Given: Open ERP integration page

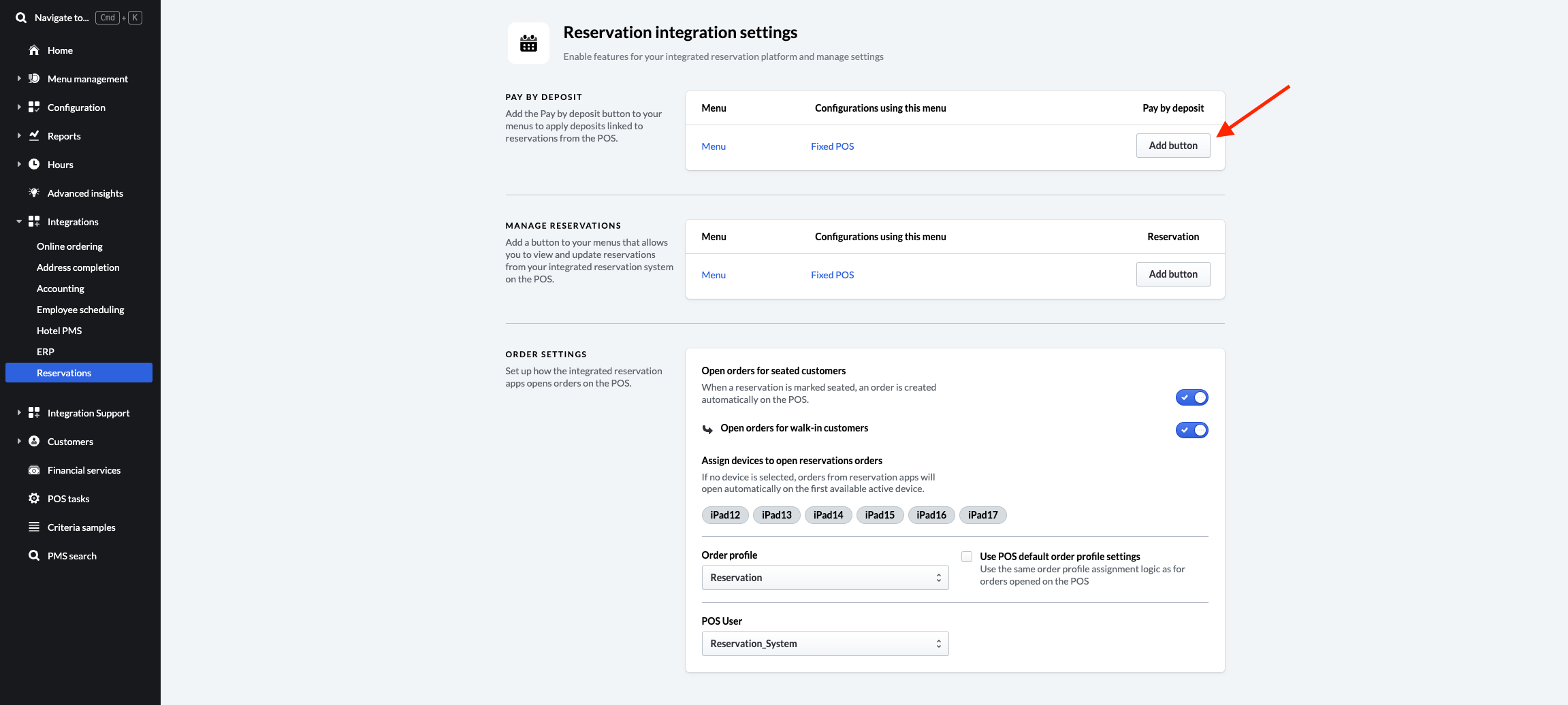Looking at the screenshot, I should (46, 352).
